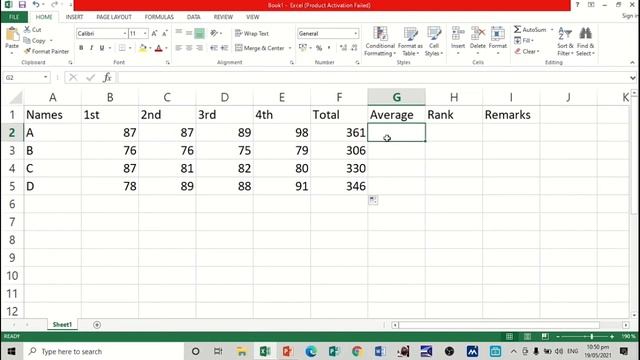
Task: Click Conditional Formatting icon
Action: pos(380,33)
